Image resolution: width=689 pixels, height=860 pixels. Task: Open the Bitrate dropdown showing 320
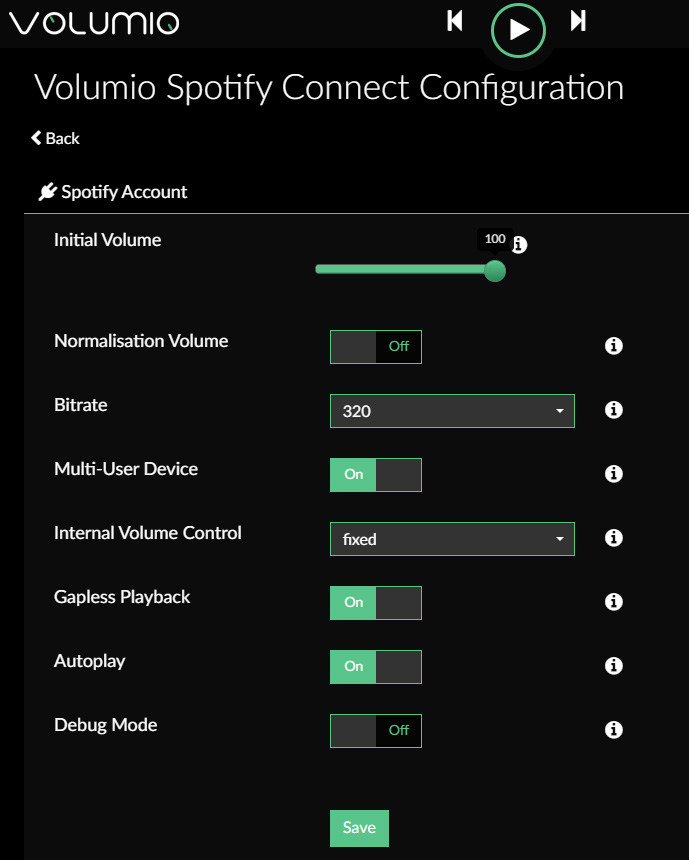click(x=452, y=411)
